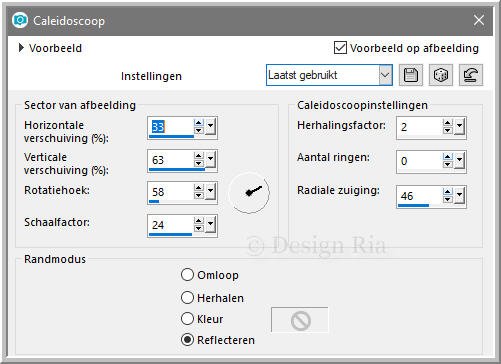Viewport: 501px width, 364px height.
Task: Select the Reflecteren edge mode
Action: tap(187, 340)
